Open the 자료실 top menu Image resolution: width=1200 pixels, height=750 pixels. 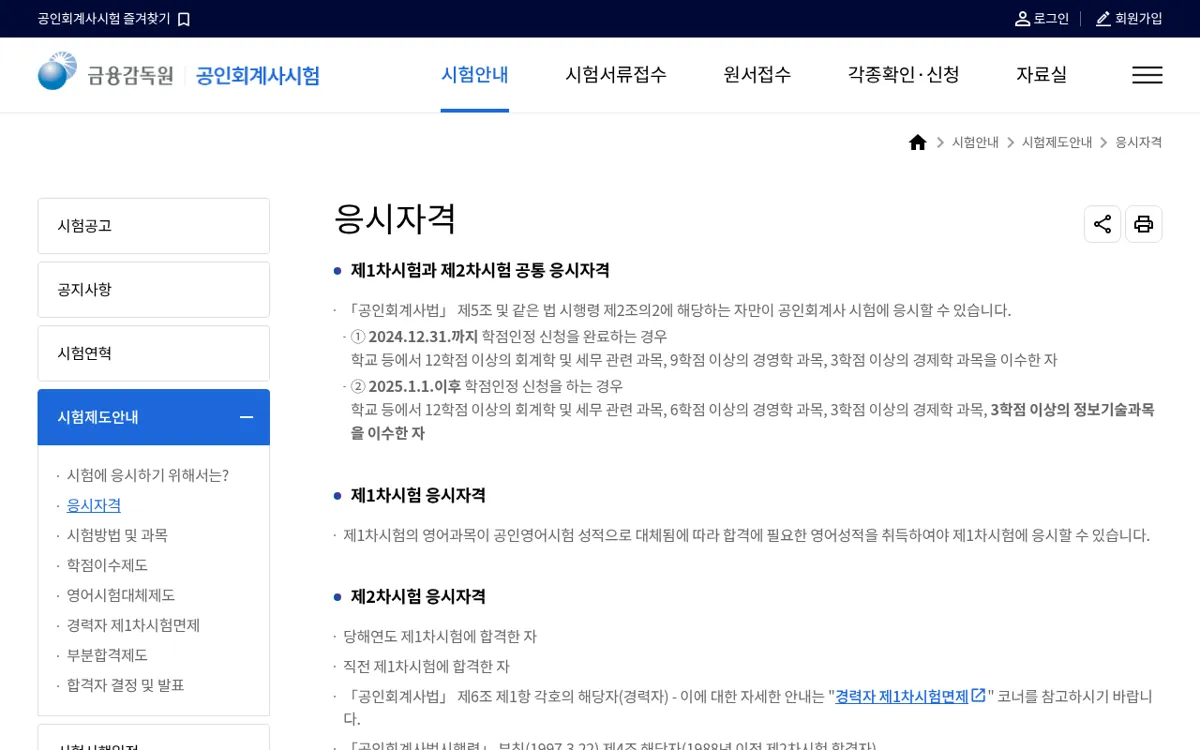[x=1042, y=74]
